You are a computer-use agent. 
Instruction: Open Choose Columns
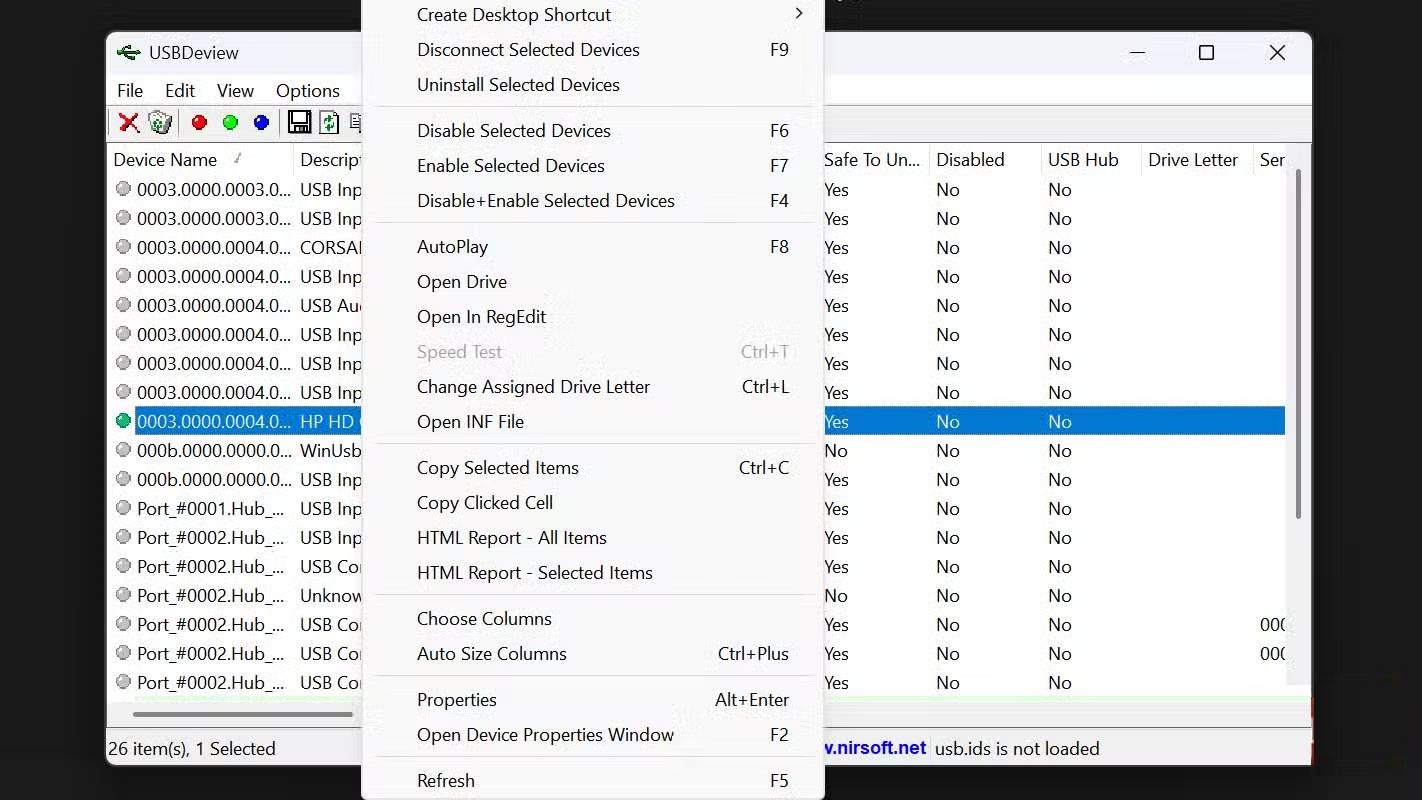point(593,619)
